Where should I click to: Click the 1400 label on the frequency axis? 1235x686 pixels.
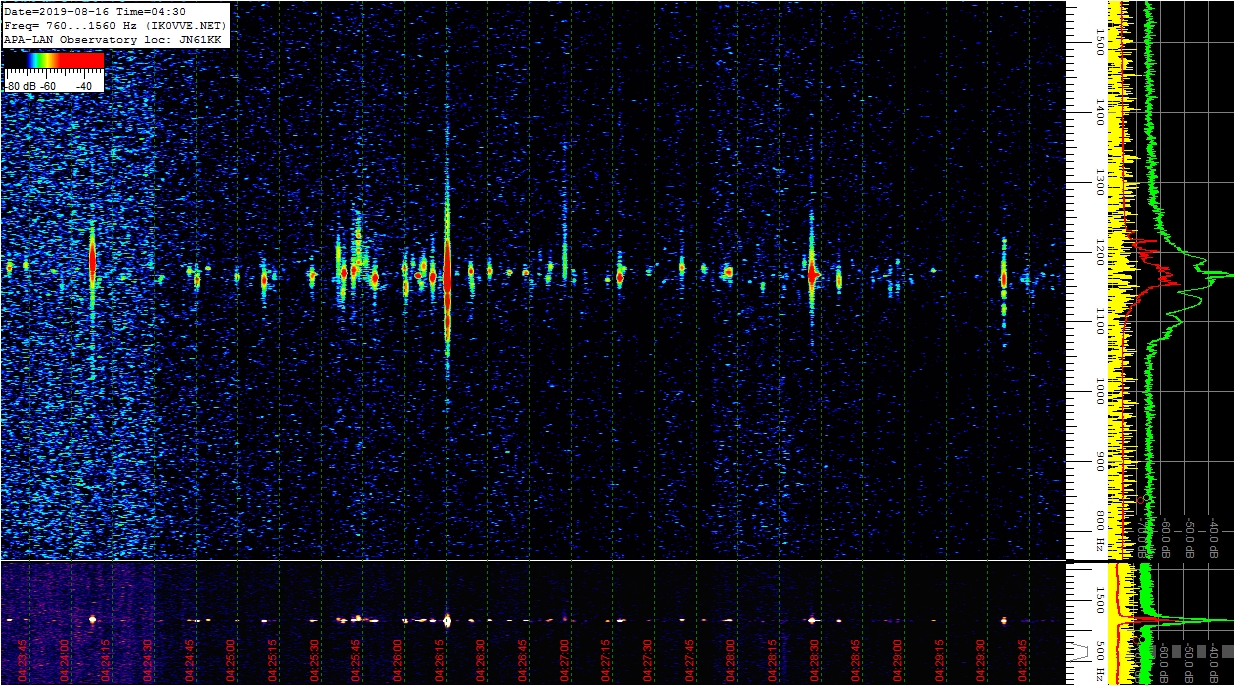pos(1099,112)
